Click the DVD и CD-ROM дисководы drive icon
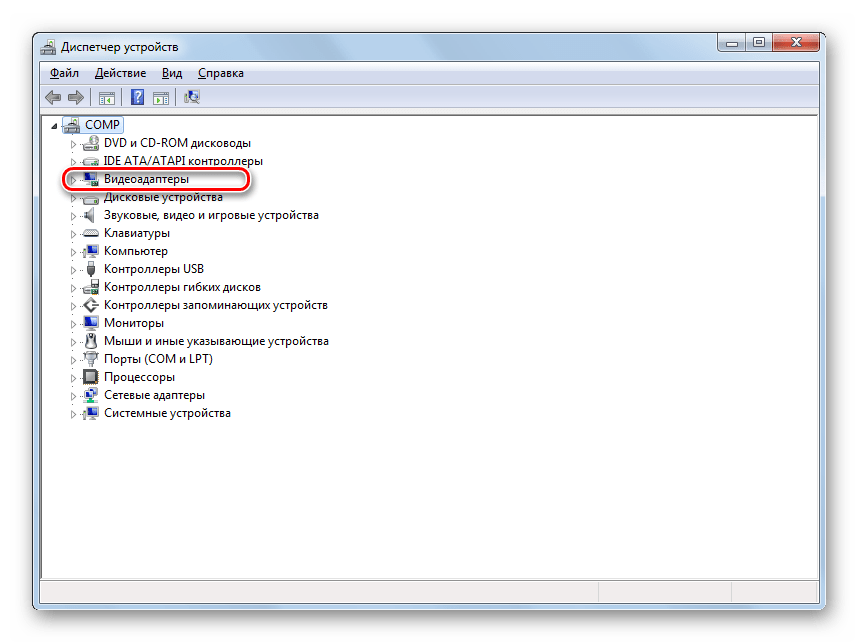Screen dimensions: 859x643 [91, 143]
